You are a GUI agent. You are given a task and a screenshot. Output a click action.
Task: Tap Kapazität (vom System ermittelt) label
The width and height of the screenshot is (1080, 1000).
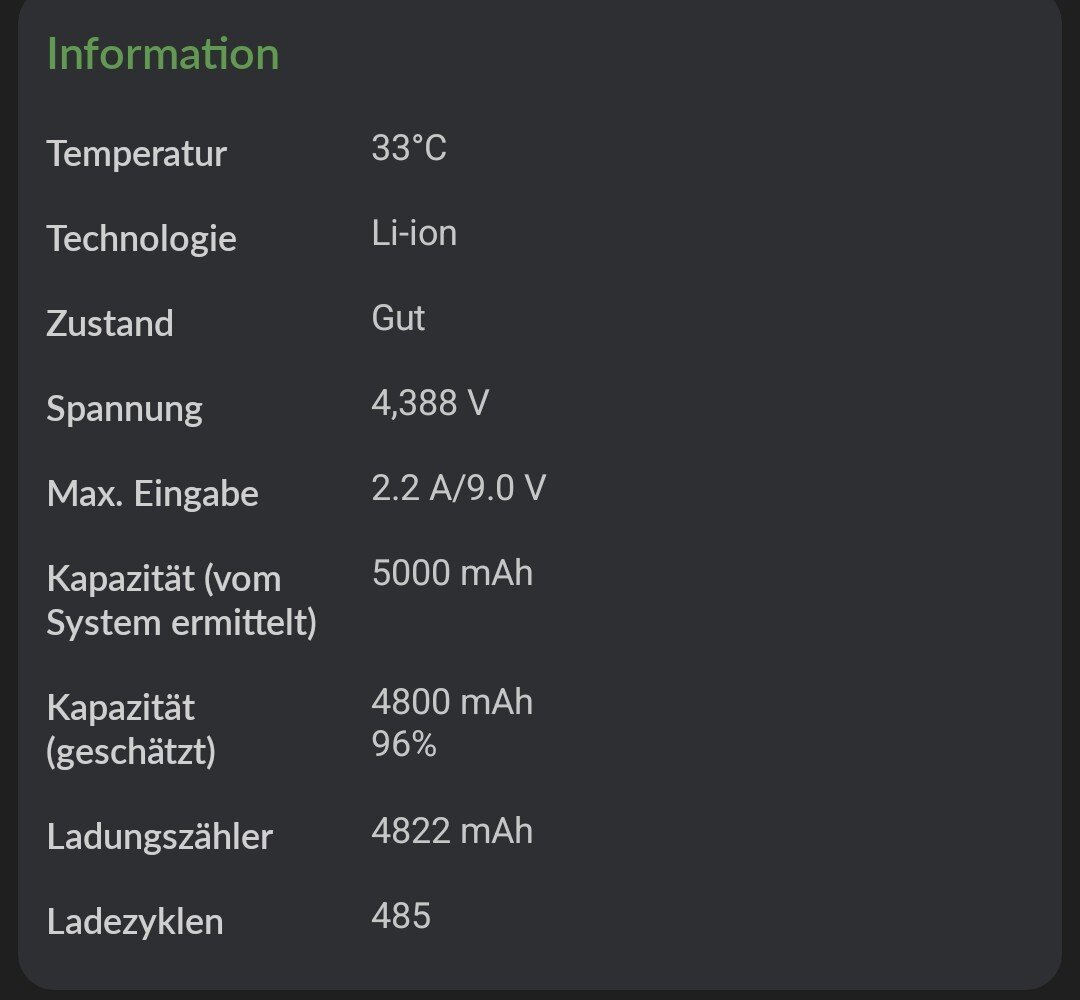click(181, 601)
